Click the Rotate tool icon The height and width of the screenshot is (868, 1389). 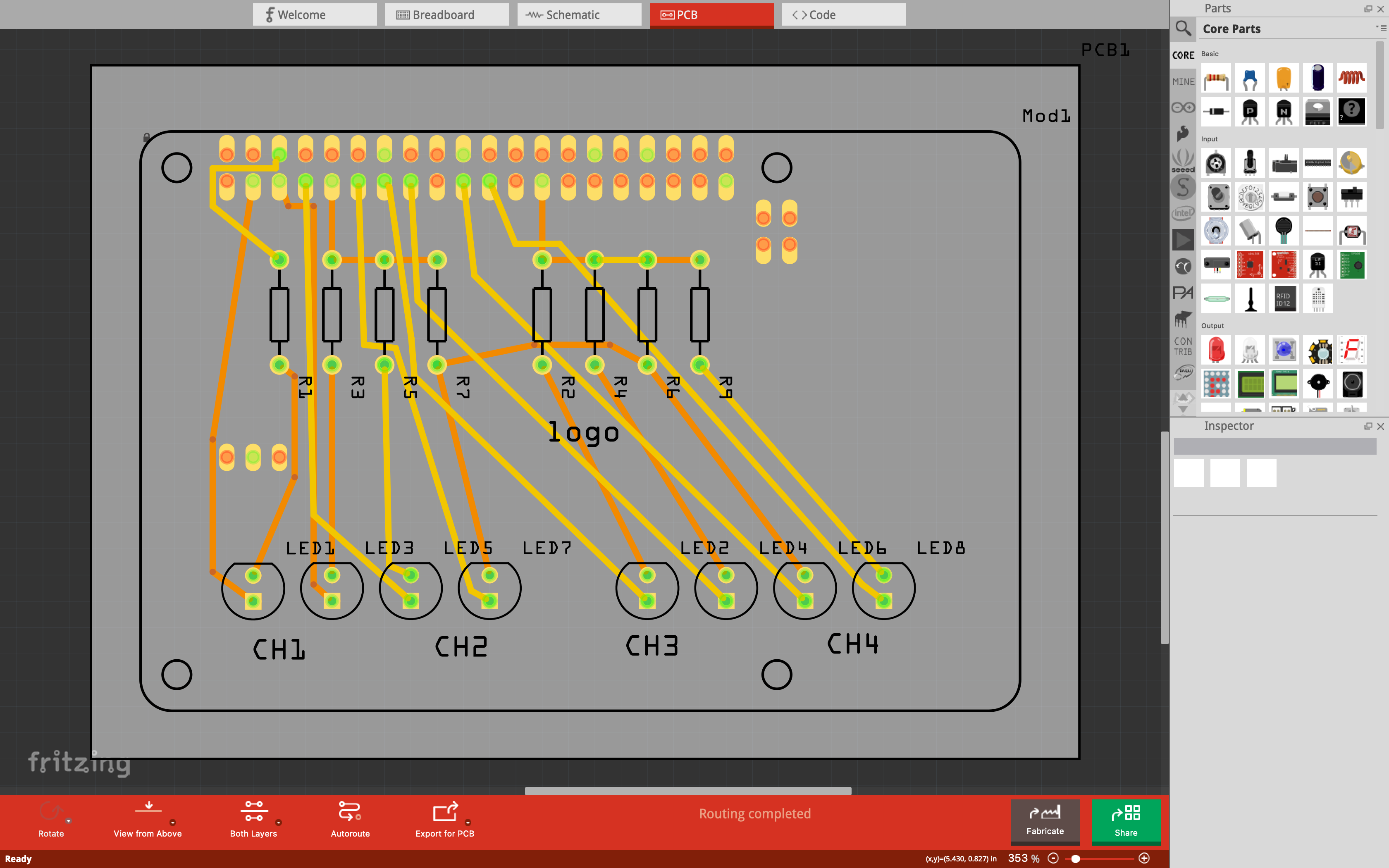50,812
